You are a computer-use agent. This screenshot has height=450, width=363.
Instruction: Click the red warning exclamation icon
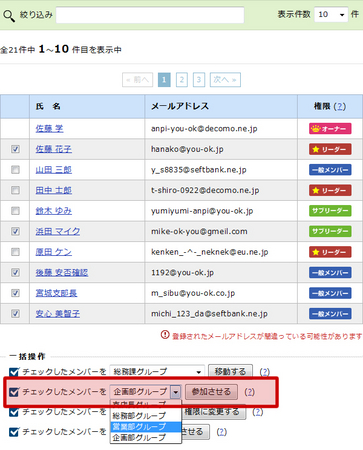[x=165, y=335]
